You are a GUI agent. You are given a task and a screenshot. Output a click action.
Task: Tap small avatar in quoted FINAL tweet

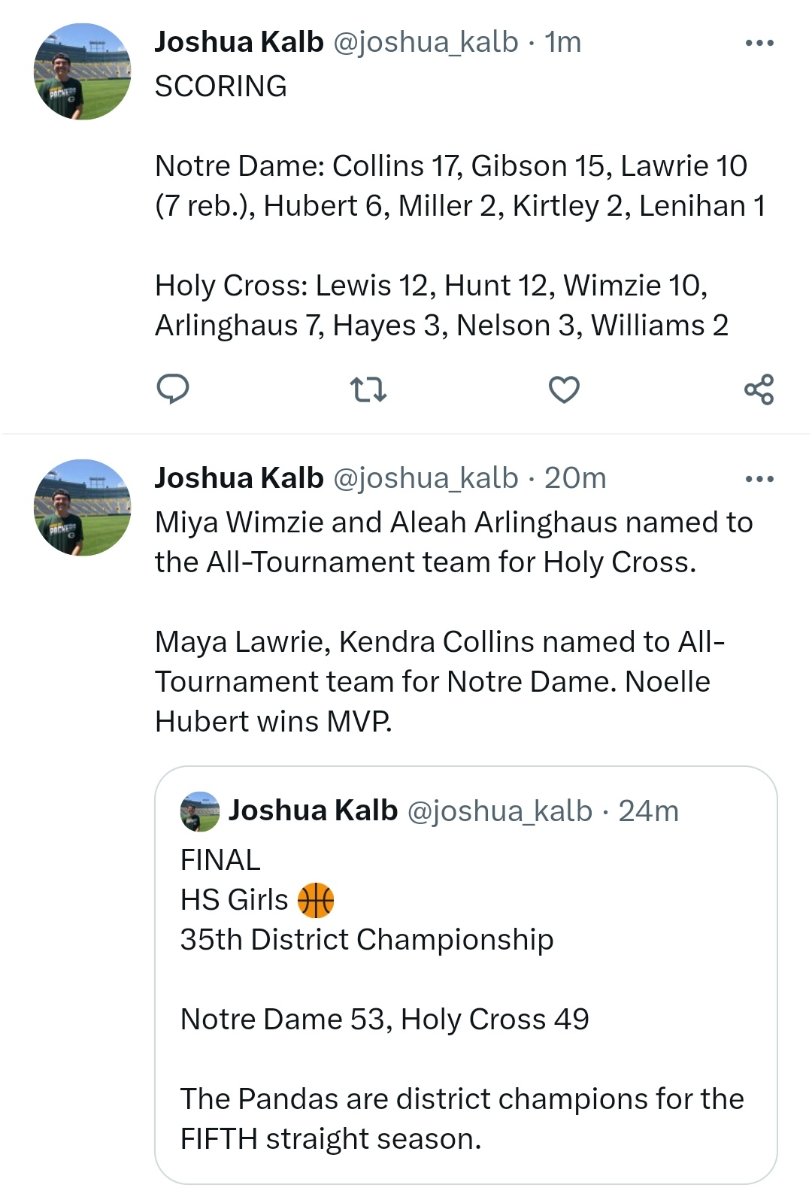pyautogui.click(x=200, y=811)
